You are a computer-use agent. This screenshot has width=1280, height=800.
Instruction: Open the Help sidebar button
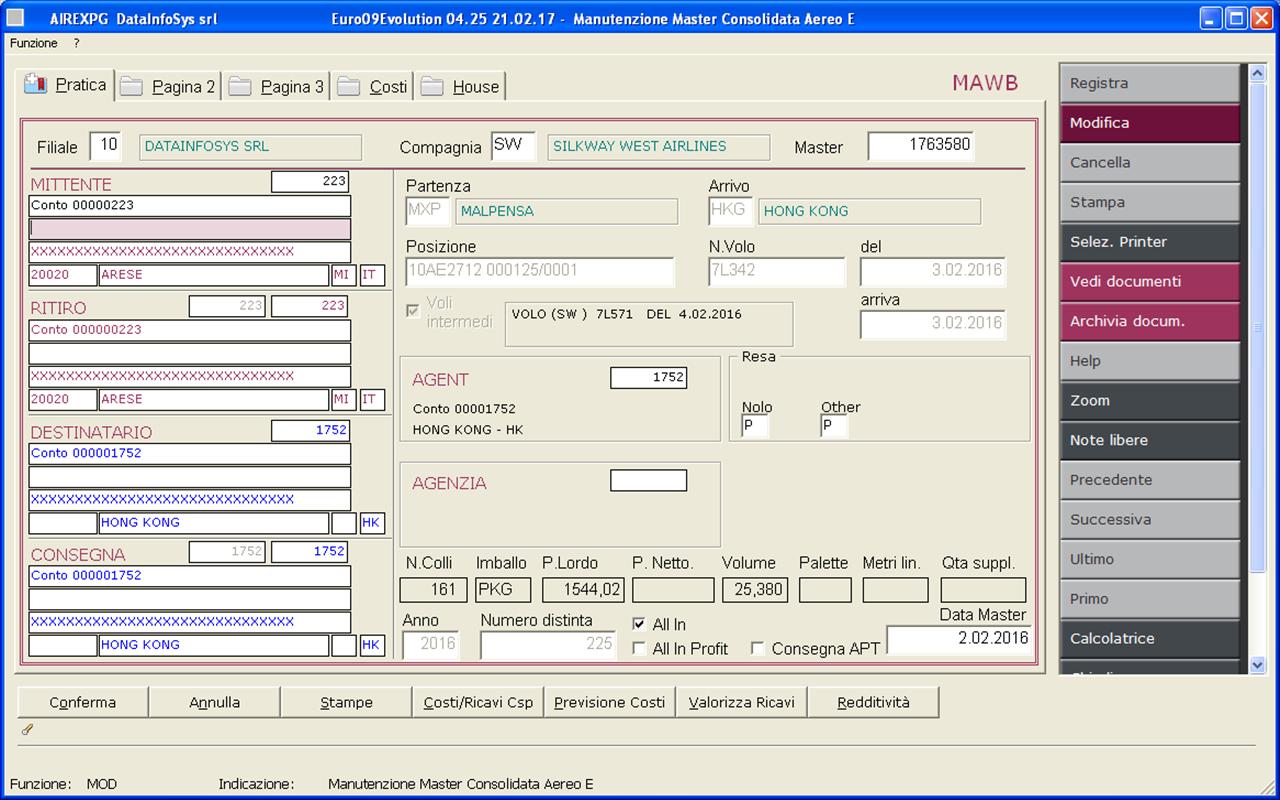(1149, 361)
